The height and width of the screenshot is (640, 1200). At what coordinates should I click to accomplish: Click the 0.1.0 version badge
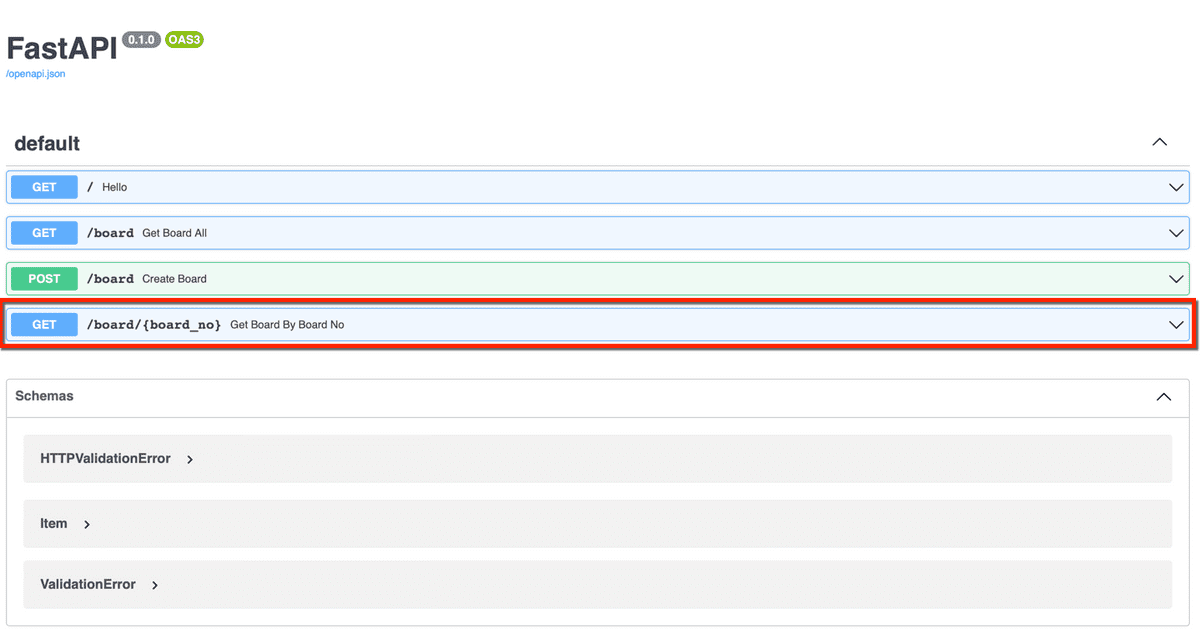click(141, 40)
